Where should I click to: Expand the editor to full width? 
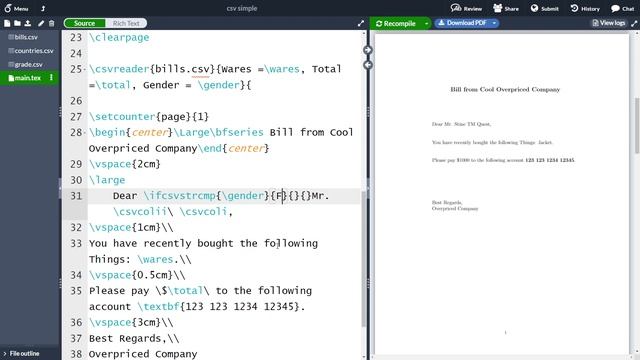click(360, 23)
